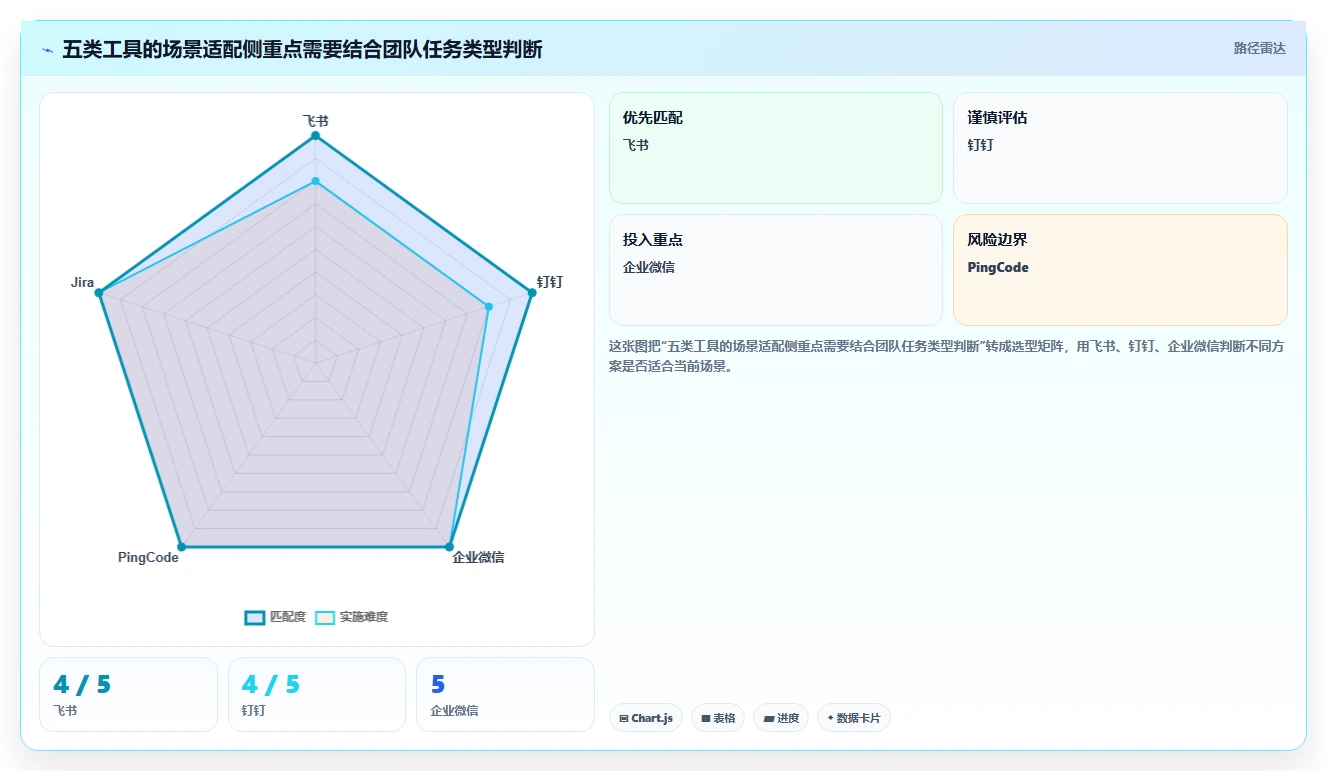Click the page title heading text
This screenshot has width=1327, height=771.
(x=302, y=49)
